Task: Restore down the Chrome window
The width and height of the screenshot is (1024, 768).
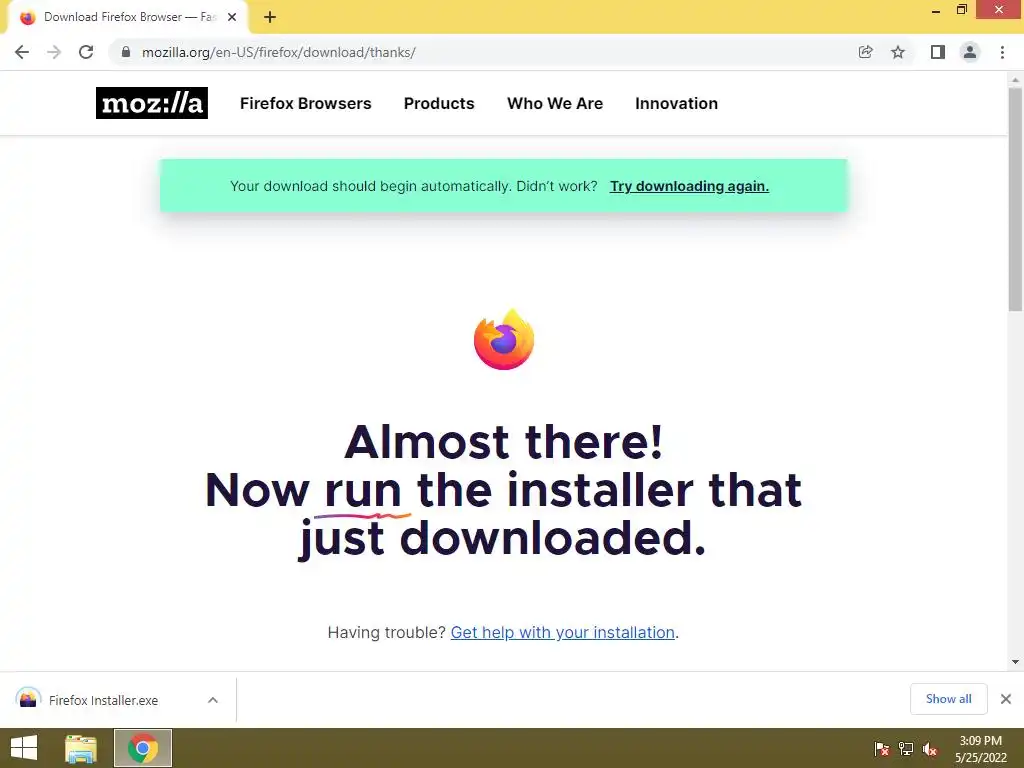Action: 961,10
